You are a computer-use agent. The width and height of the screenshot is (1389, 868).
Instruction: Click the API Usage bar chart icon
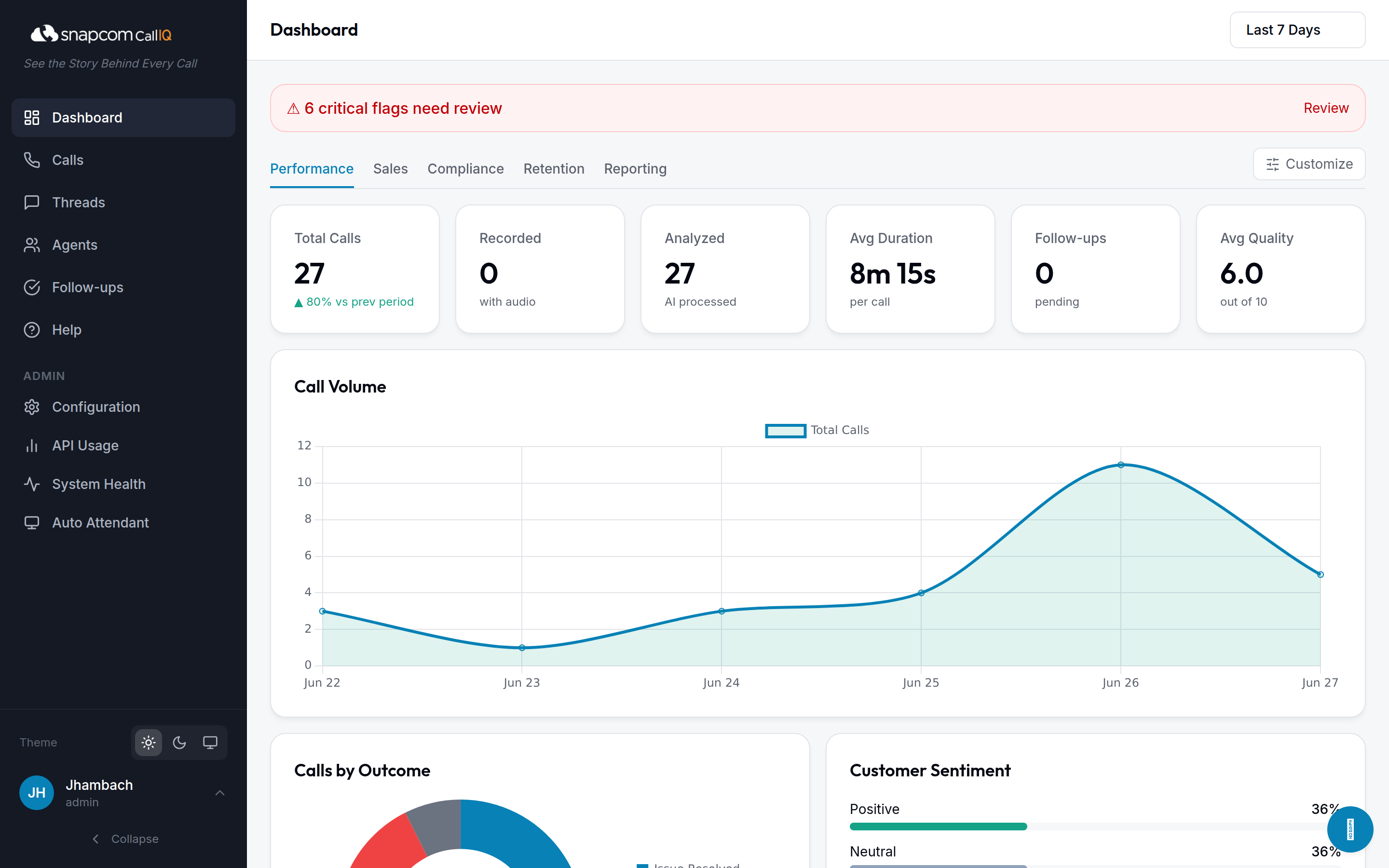click(31, 446)
